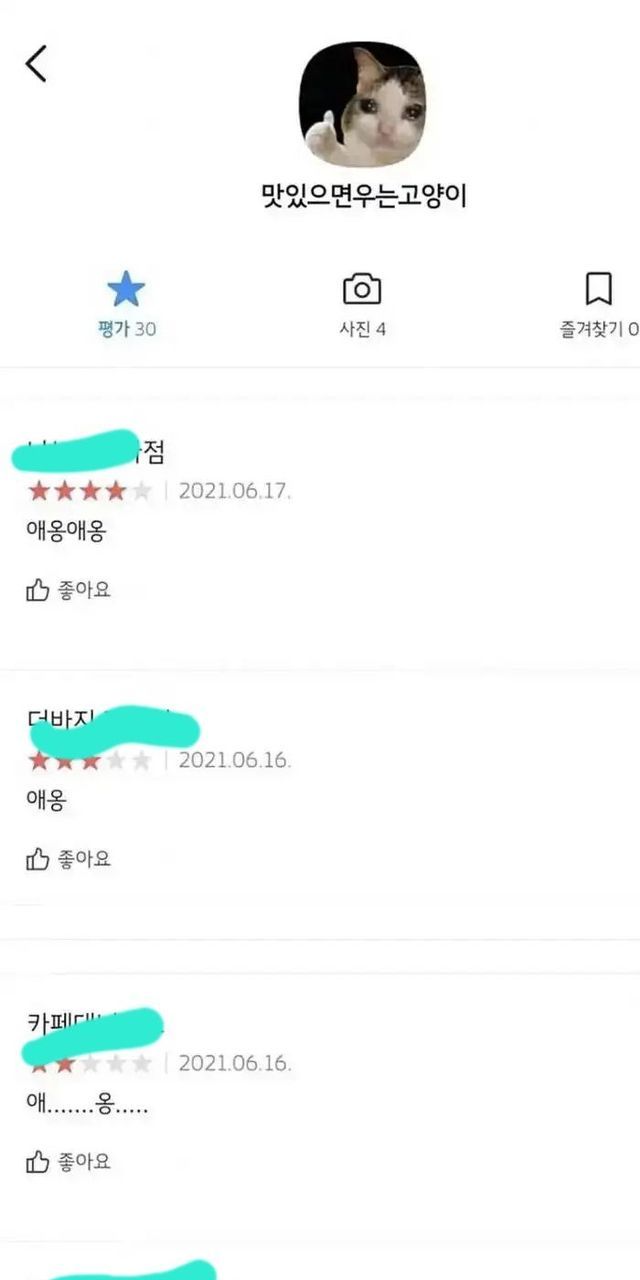Screen dimensions: 640x1280
Task: Select the blue star 평가 icon
Action: pyautogui.click(x=126, y=290)
